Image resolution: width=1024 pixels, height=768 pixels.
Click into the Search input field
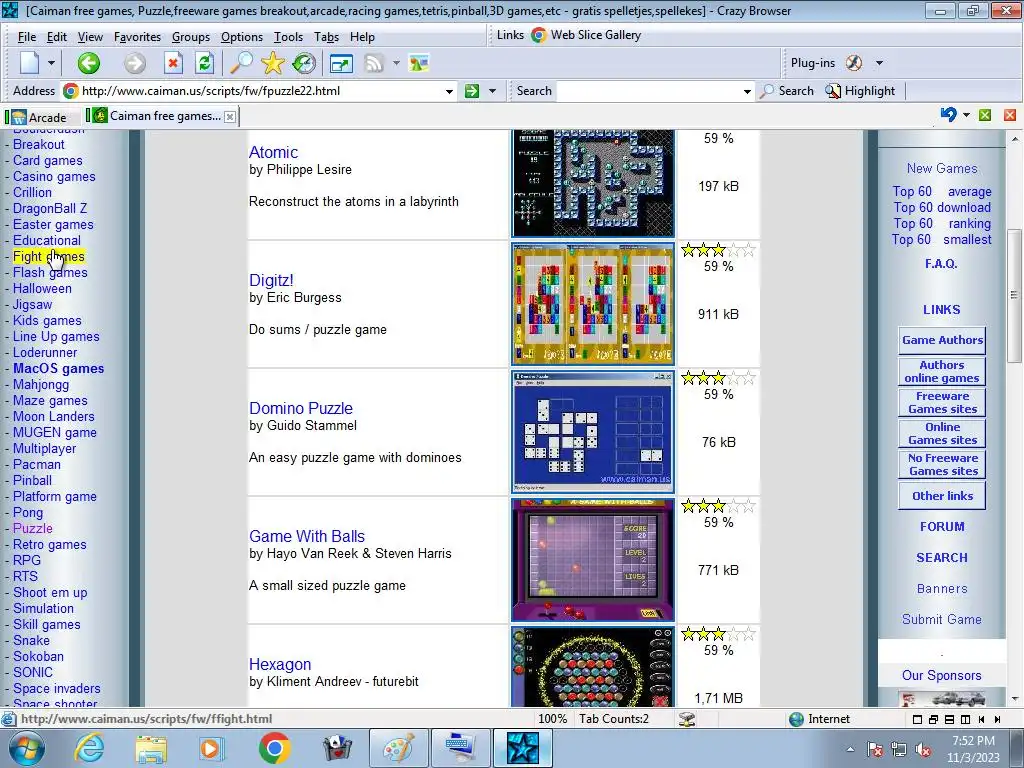[x=649, y=91]
